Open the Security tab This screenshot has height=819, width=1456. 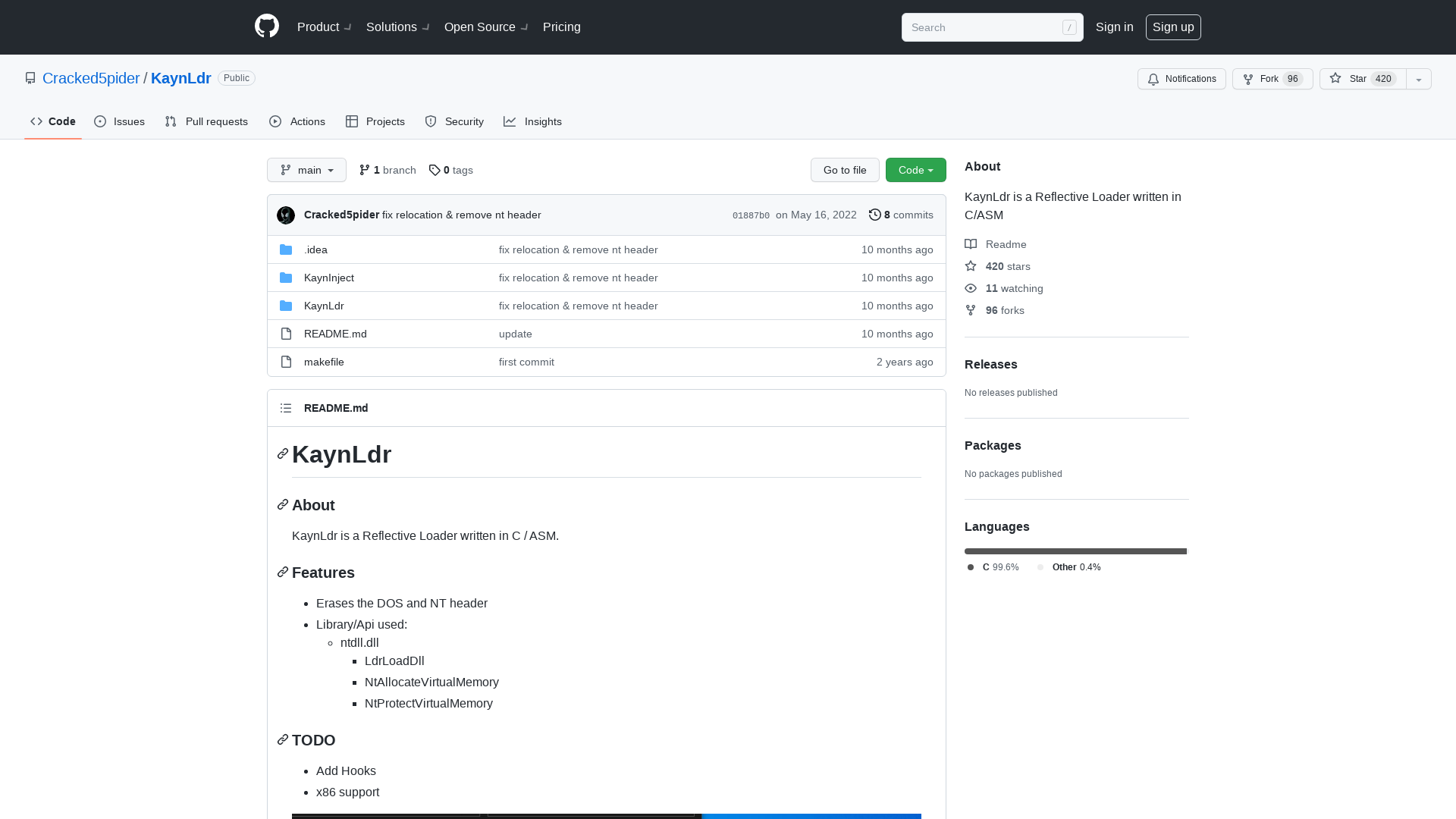(454, 121)
